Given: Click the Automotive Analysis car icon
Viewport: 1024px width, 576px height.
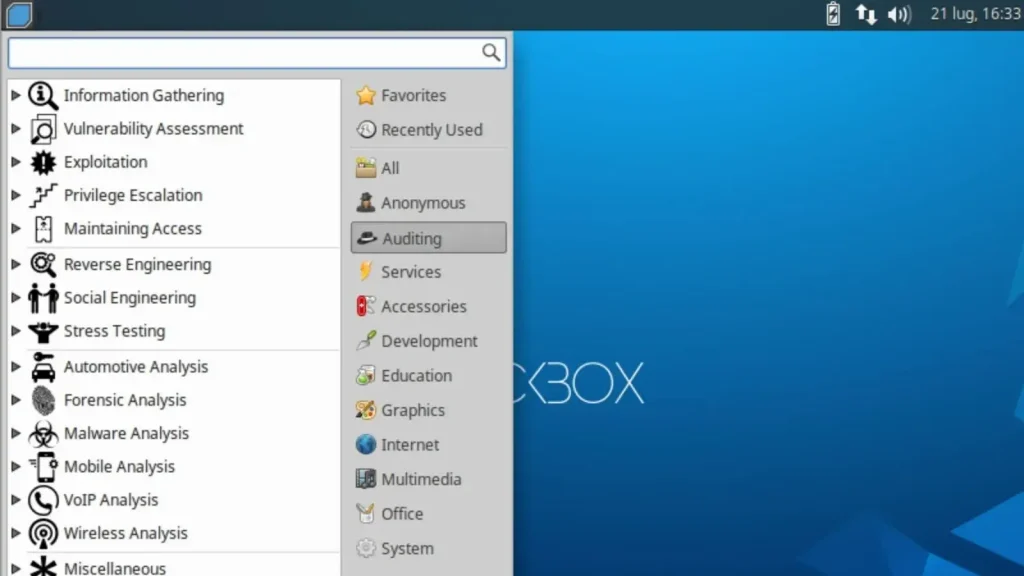Looking at the screenshot, I should [x=43, y=367].
